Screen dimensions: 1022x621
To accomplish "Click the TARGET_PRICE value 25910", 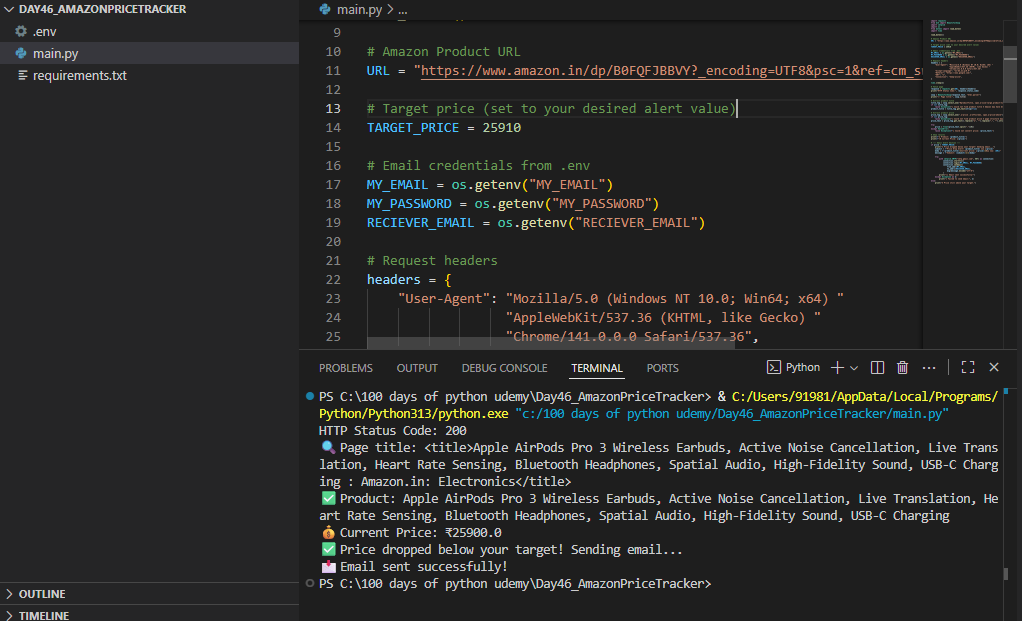I will [x=501, y=128].
